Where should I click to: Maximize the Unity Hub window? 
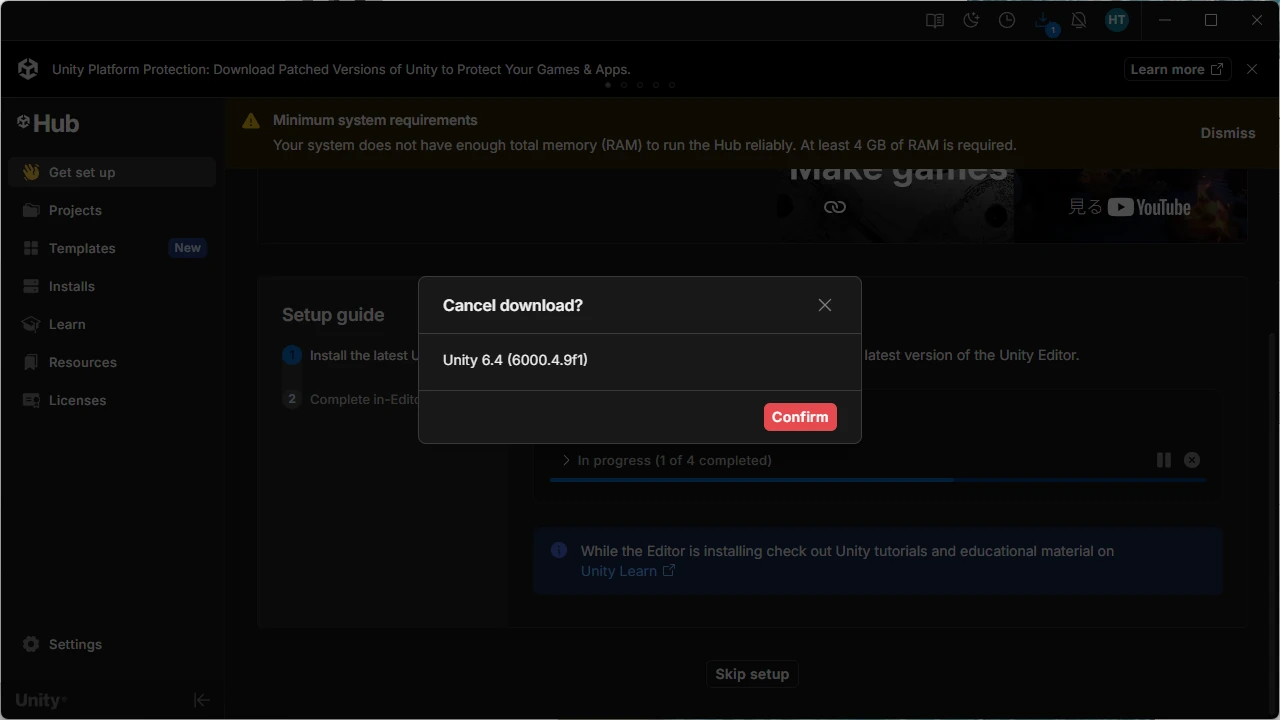coord(1211,20)
